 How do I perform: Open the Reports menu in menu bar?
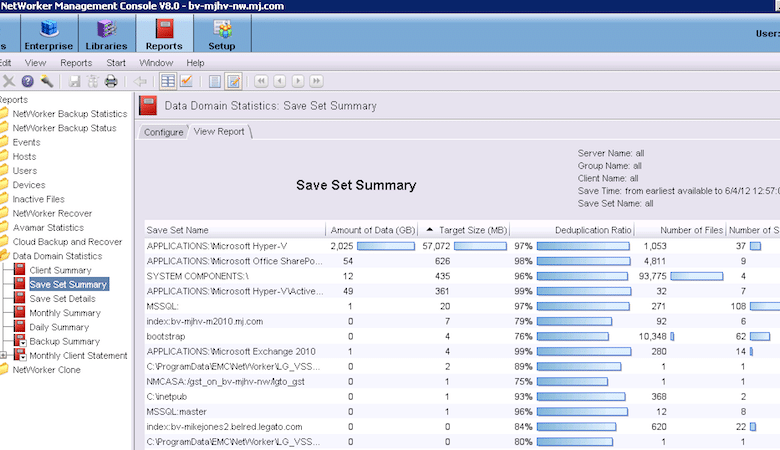[x=76, y=63]
